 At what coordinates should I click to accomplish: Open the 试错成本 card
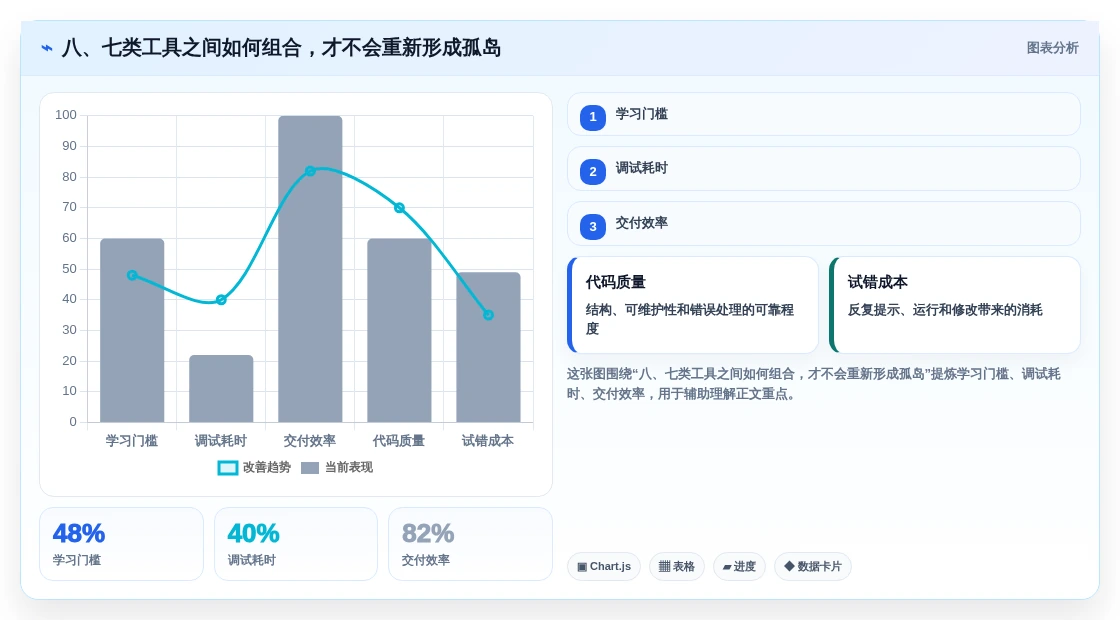(955, 305)
